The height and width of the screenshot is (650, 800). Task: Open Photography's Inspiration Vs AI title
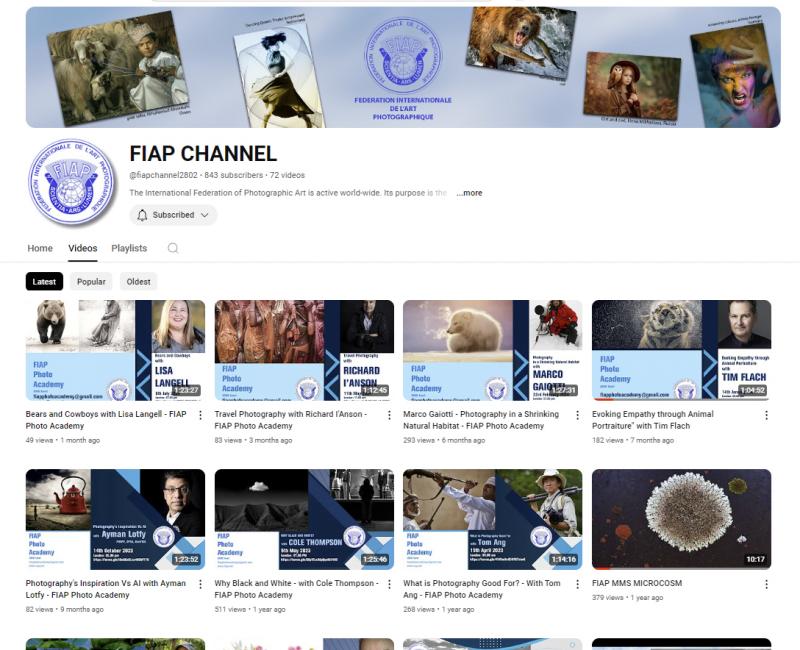[106, 589]
